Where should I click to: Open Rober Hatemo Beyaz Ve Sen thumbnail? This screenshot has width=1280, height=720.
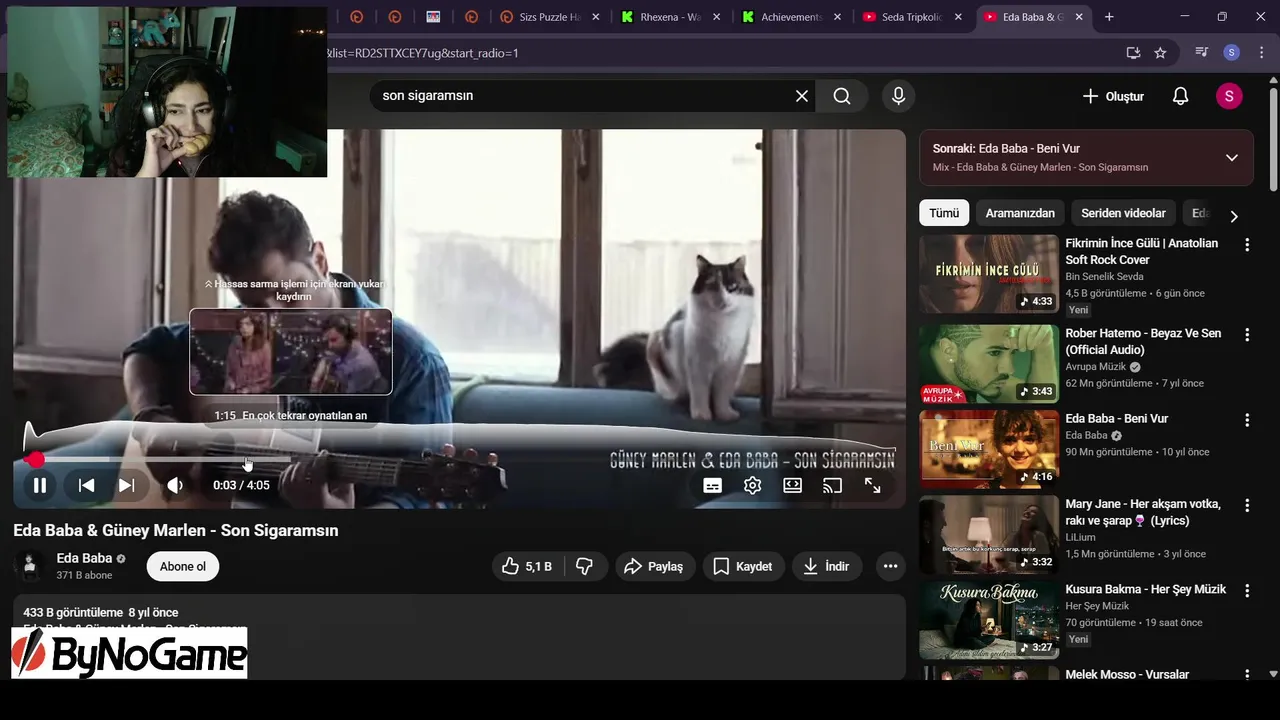(988, 363)
